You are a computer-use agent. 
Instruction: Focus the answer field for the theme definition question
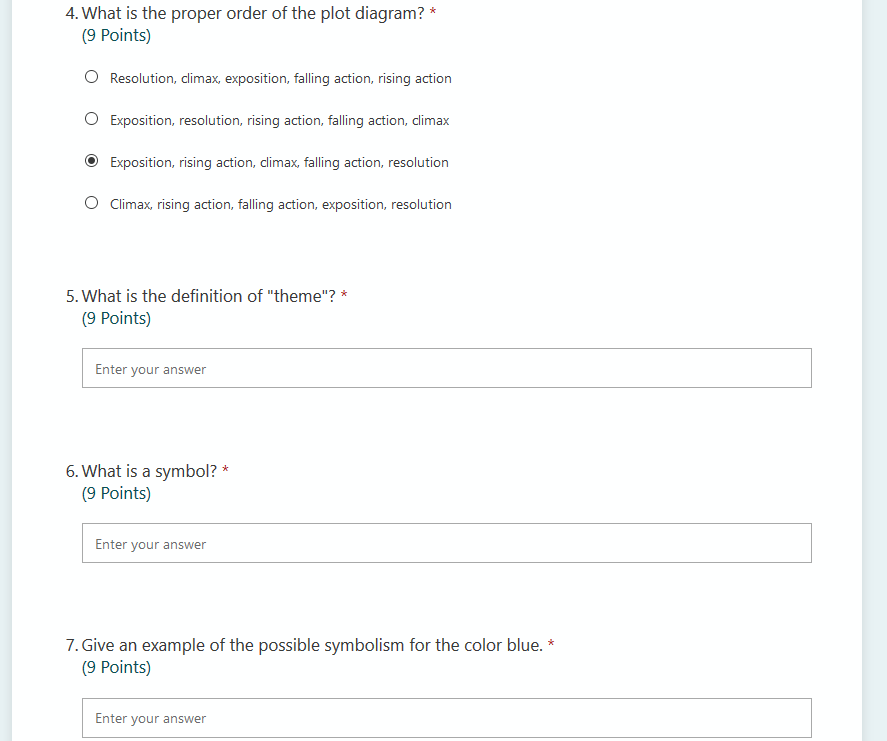[447, 368]
